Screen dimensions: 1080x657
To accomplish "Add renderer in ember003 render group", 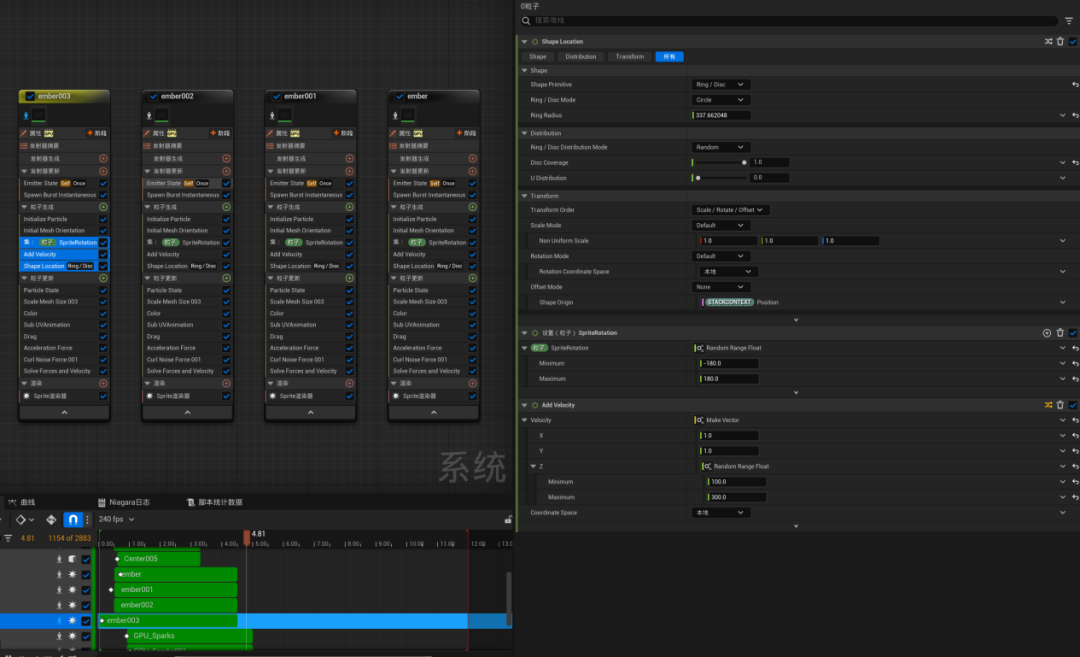I will point(103,383).
